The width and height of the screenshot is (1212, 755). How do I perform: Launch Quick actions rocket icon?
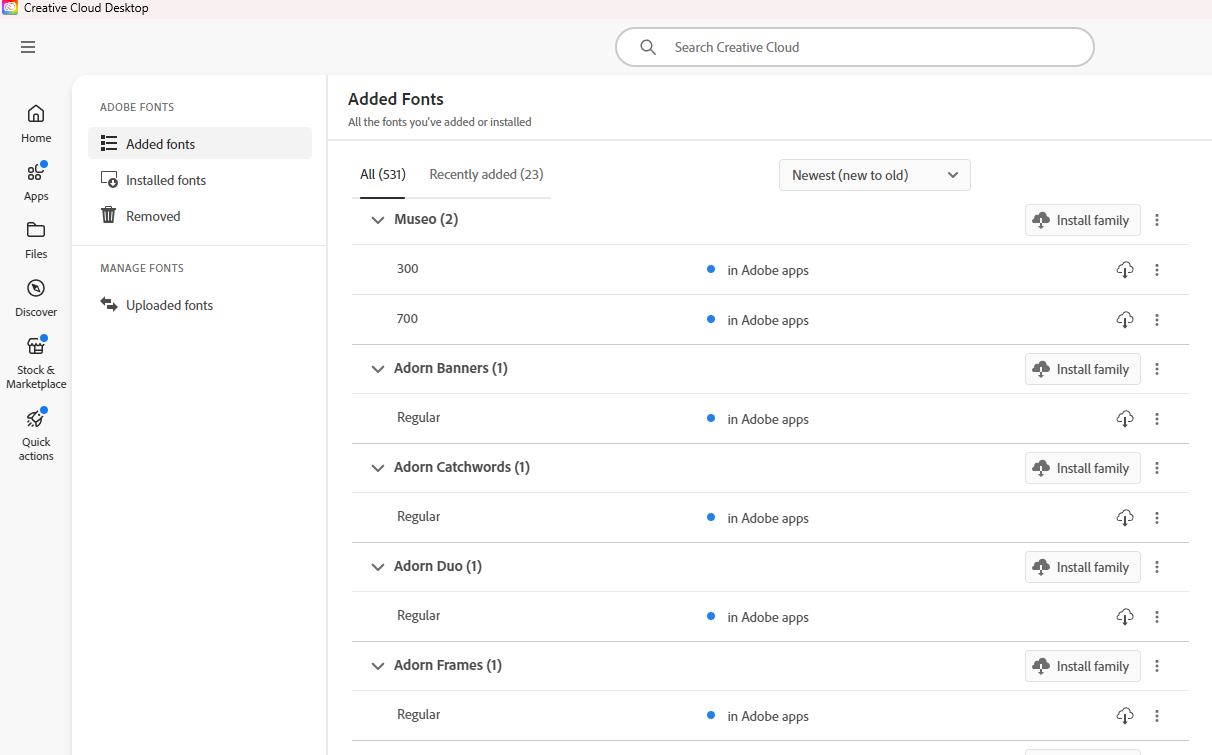(x=36, y=419)
